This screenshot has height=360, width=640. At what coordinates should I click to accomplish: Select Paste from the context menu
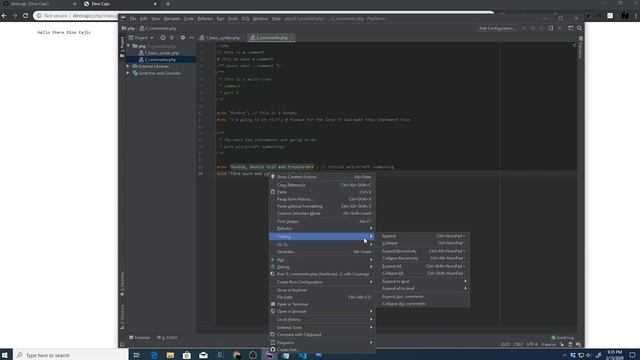[322, 192]
